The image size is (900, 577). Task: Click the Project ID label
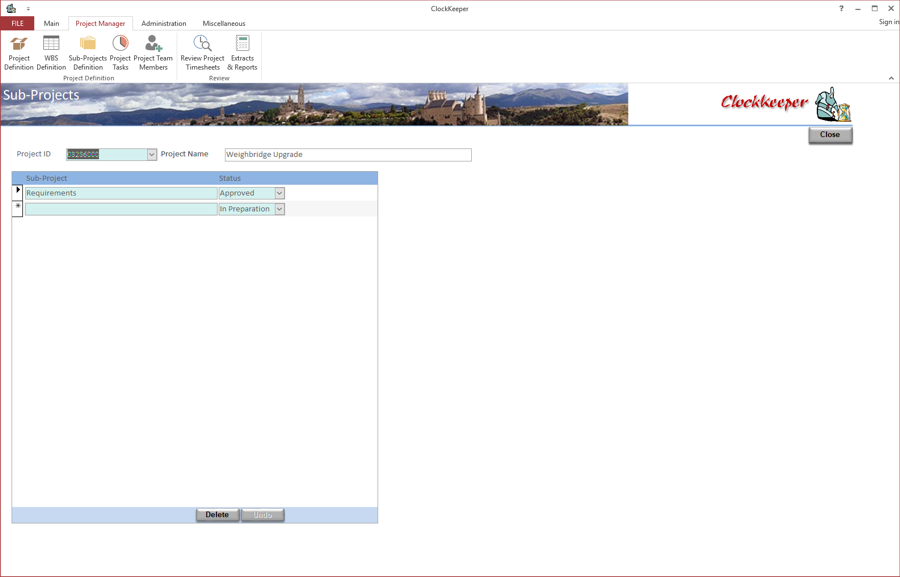click(x=33, y=154)
